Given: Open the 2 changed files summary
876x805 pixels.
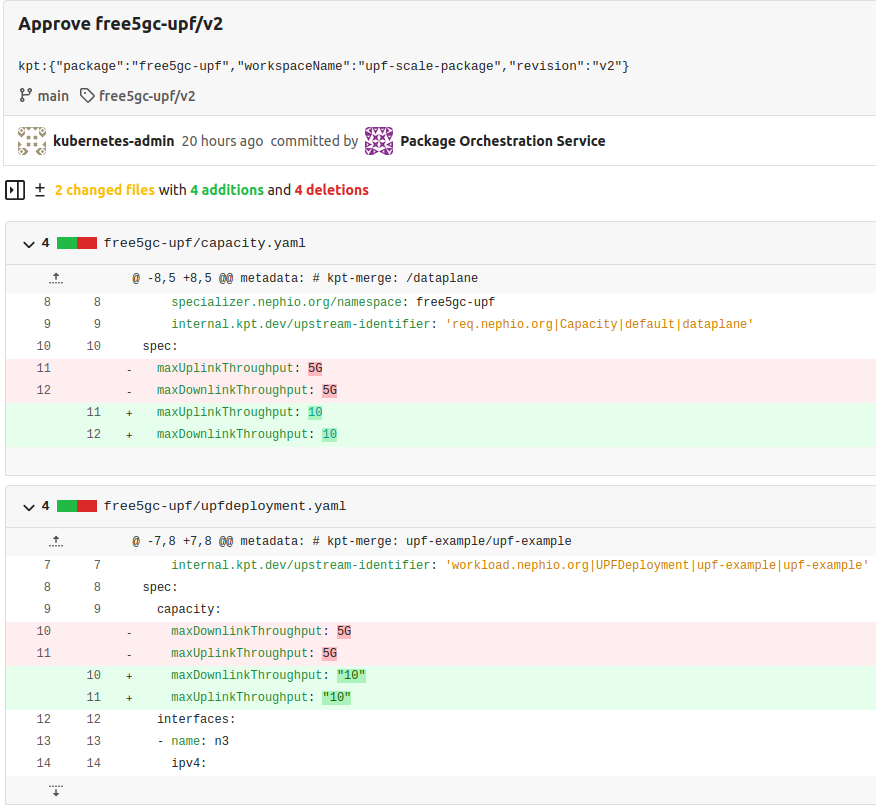Looking at the screenshot, I should click(x=104, y=189).
